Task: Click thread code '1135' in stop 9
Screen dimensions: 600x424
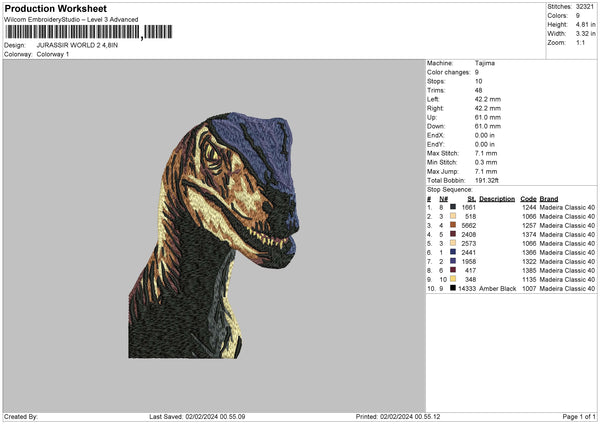Action: [529, 279]
